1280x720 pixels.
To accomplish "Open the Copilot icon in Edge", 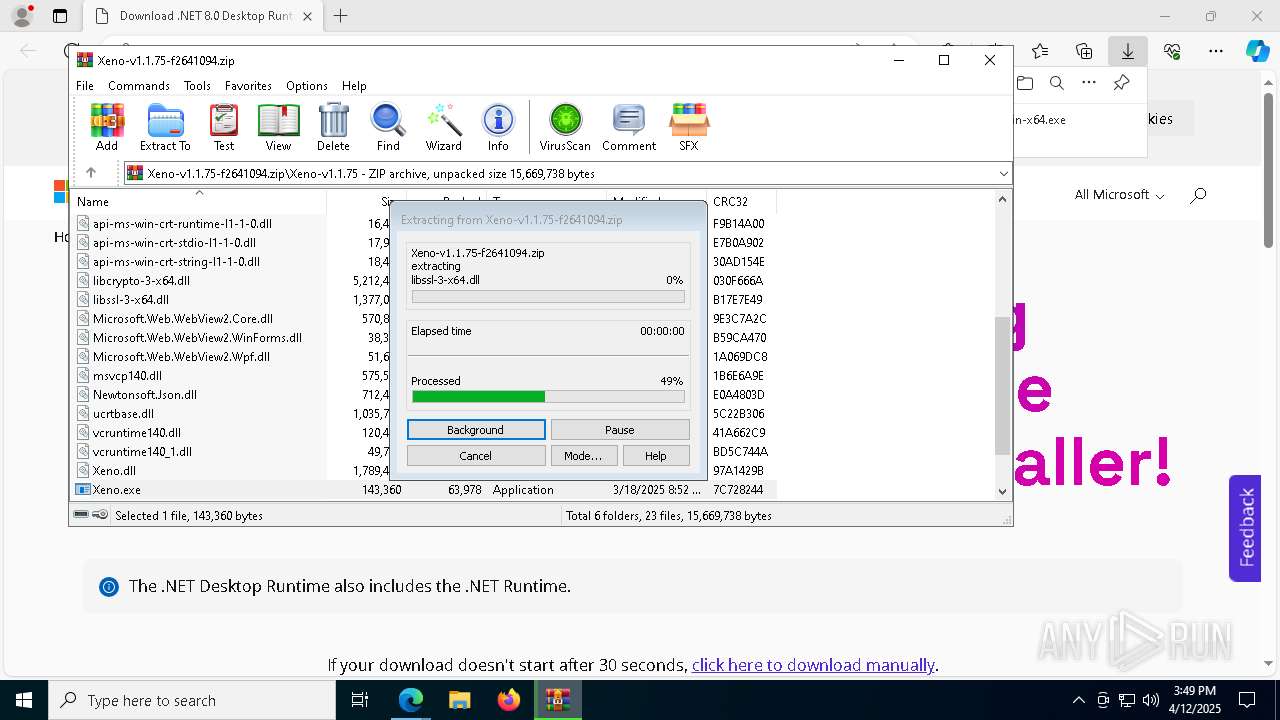I will coord(1257,51).
